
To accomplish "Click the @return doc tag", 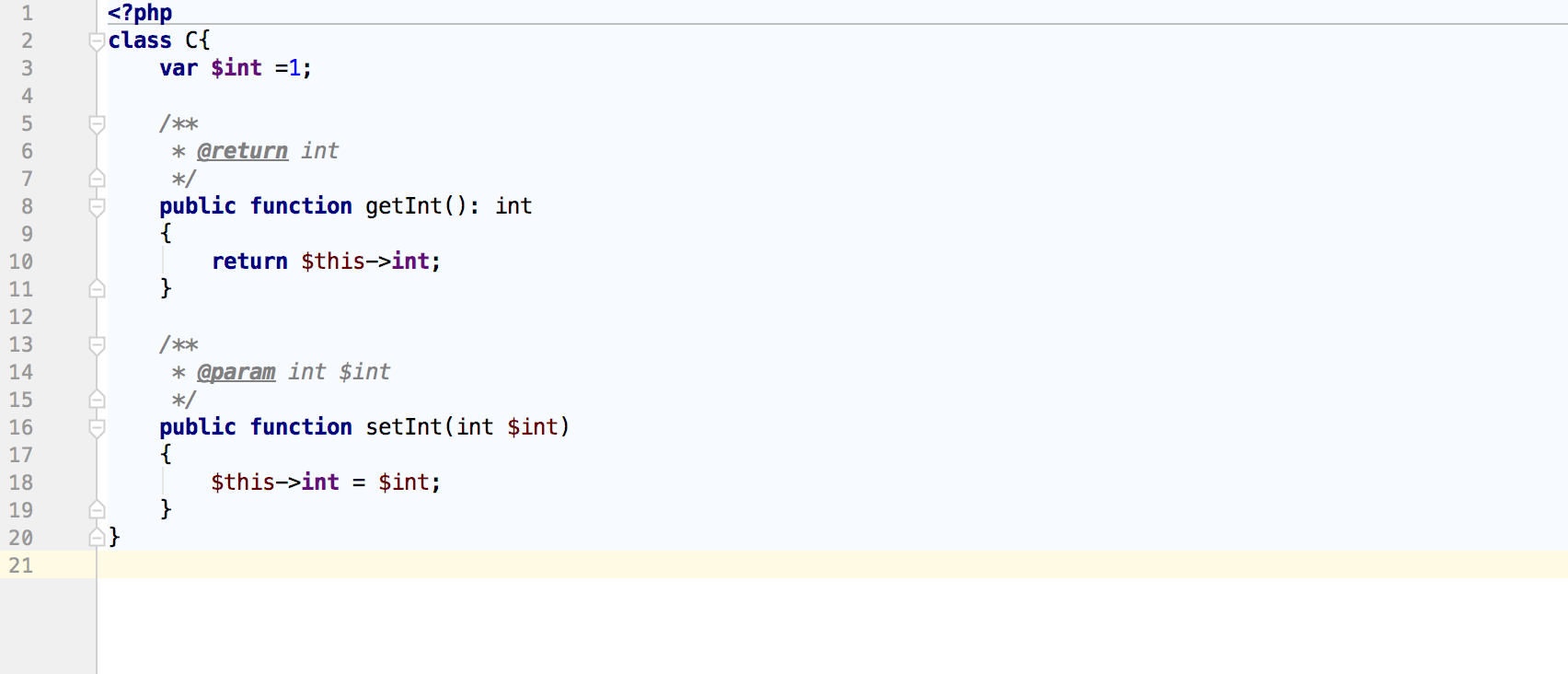I will pos(242,151).
